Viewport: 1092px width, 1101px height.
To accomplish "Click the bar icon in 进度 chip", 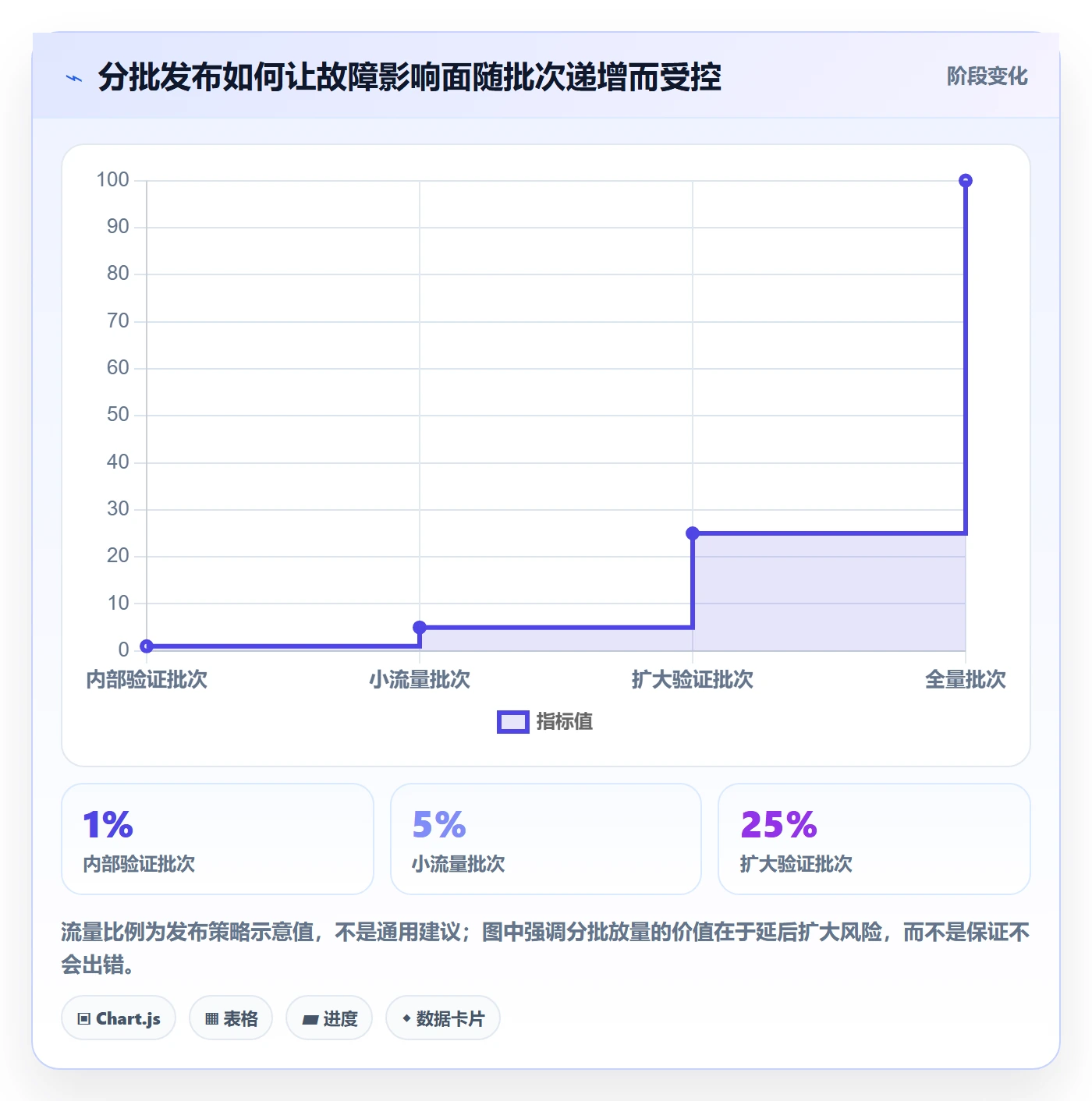I will [310, 1019].
